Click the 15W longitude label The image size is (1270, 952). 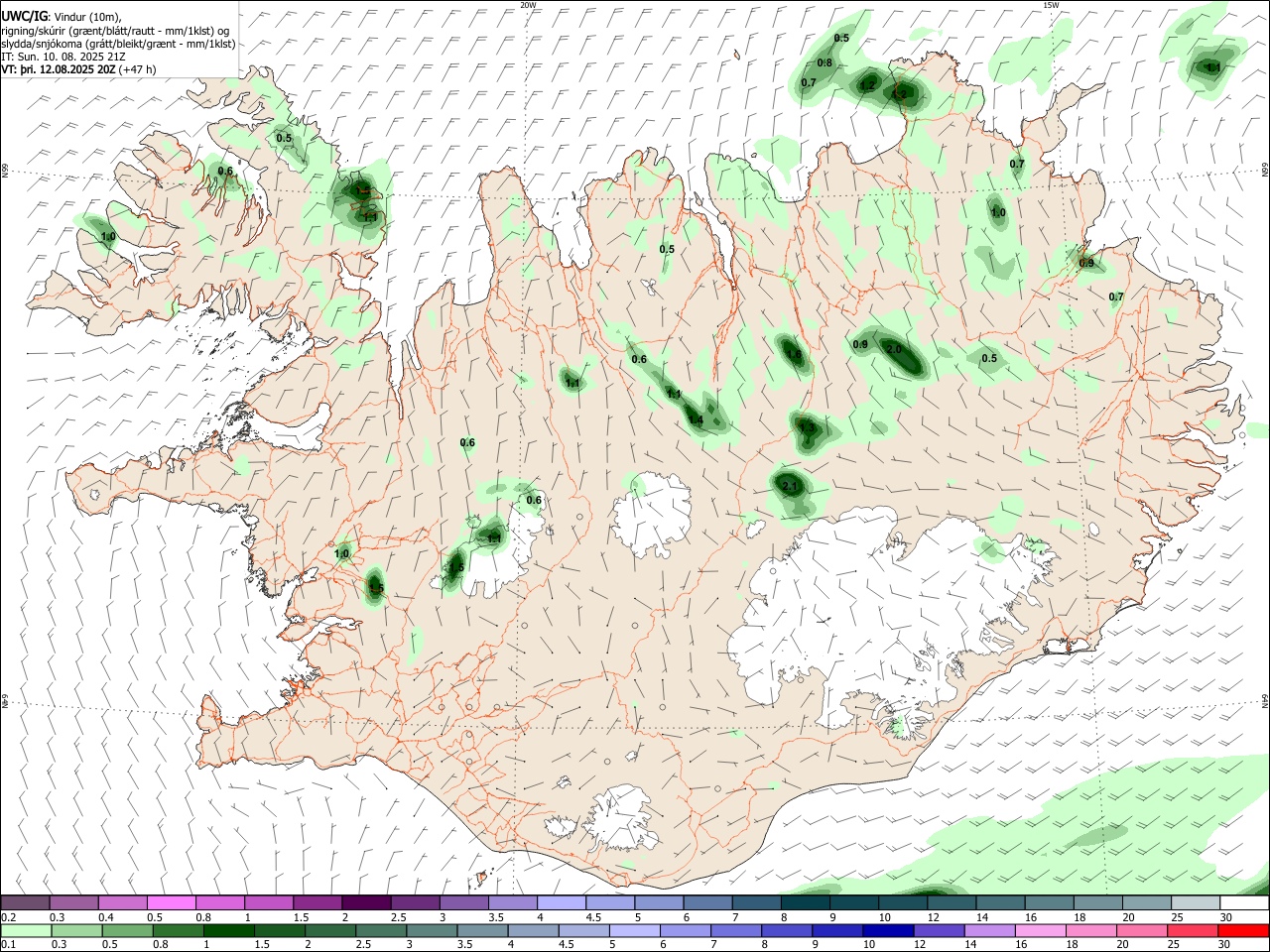1051,5
